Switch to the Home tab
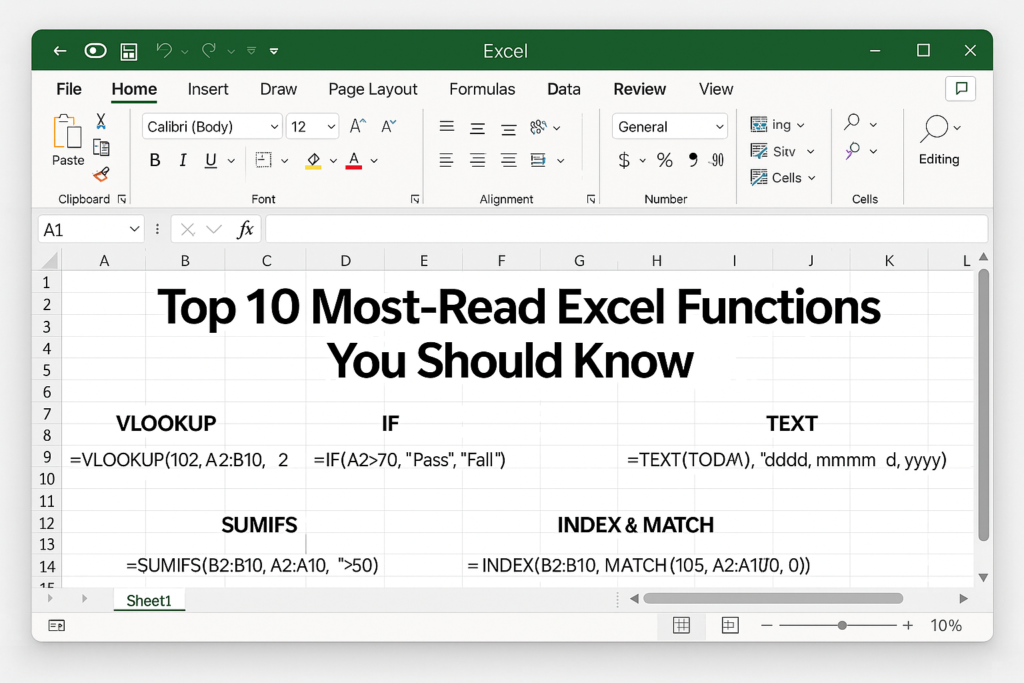Image resolution: width=1024 pixels, height=683 pixels. [134, 89]
